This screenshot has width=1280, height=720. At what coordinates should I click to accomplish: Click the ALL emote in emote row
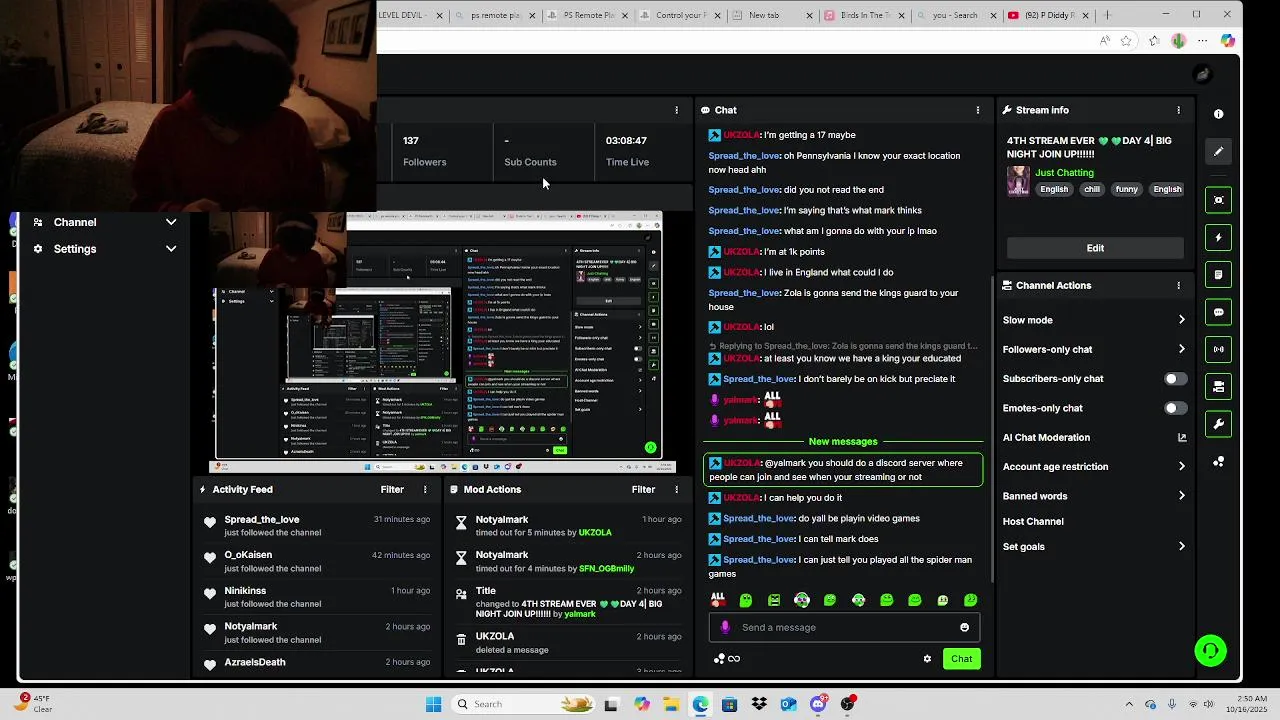pos(717,600)
